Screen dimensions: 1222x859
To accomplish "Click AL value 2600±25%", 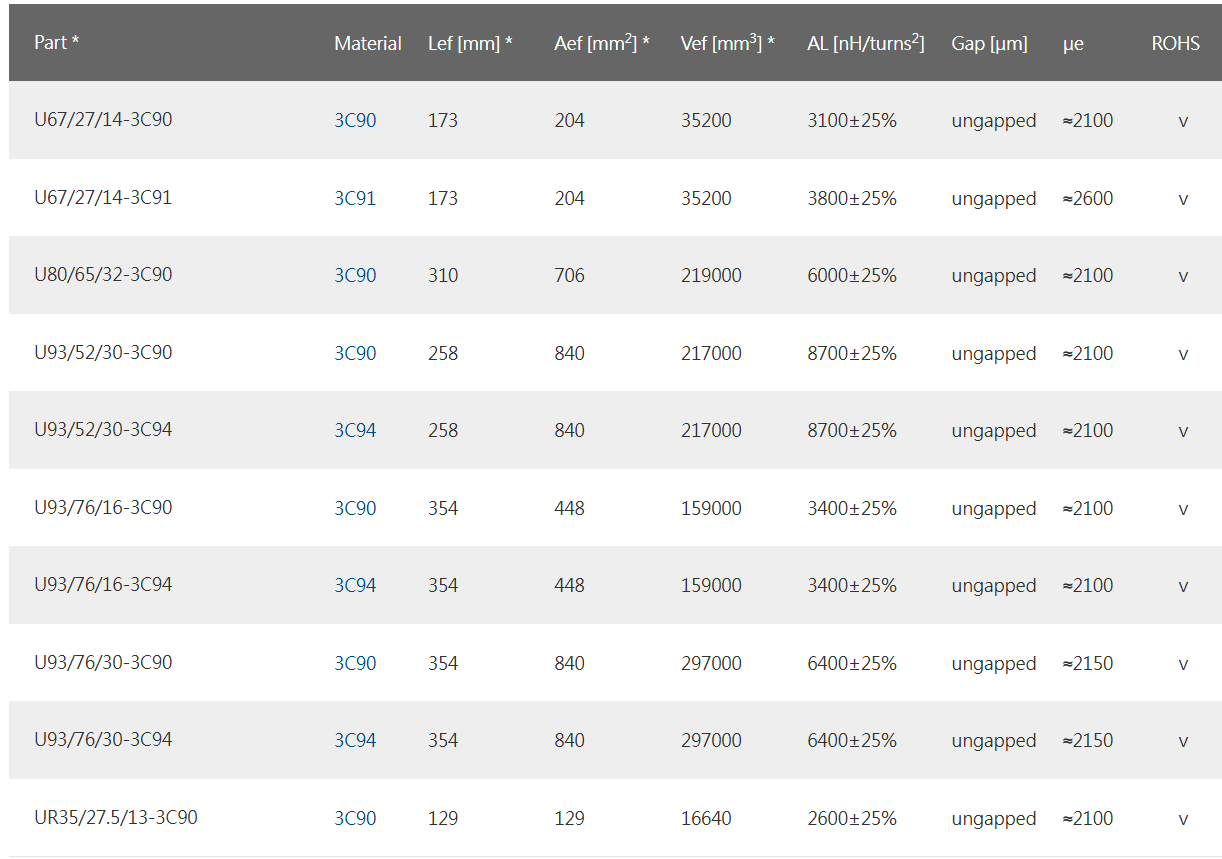I will pos(852,818).
